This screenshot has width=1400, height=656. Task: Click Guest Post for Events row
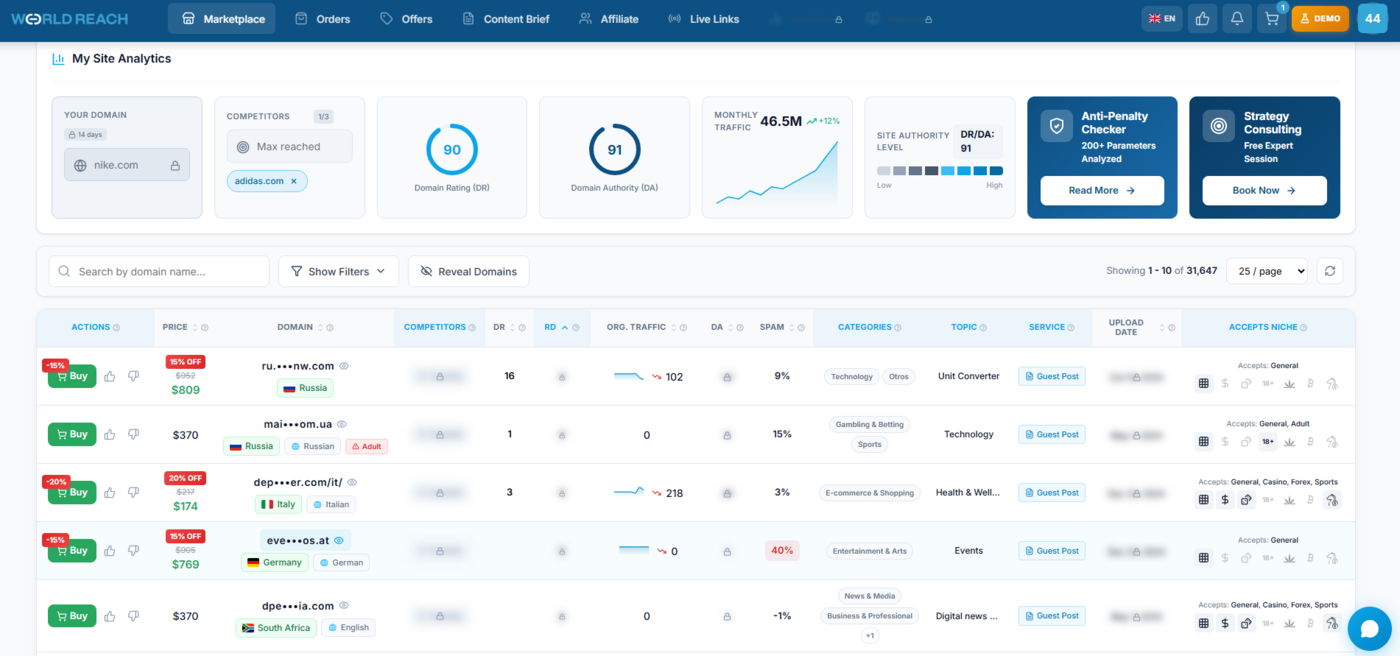coord(1052,550)
